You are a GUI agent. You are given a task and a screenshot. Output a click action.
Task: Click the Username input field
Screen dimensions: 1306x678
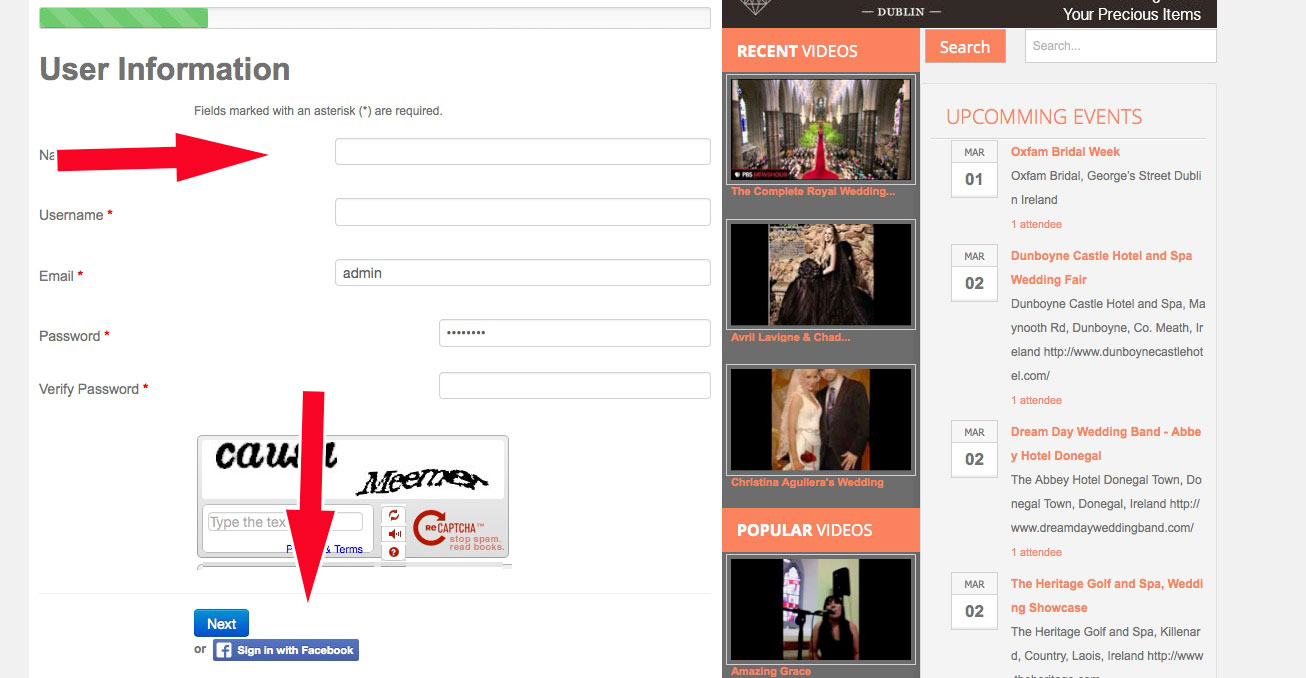522,212
